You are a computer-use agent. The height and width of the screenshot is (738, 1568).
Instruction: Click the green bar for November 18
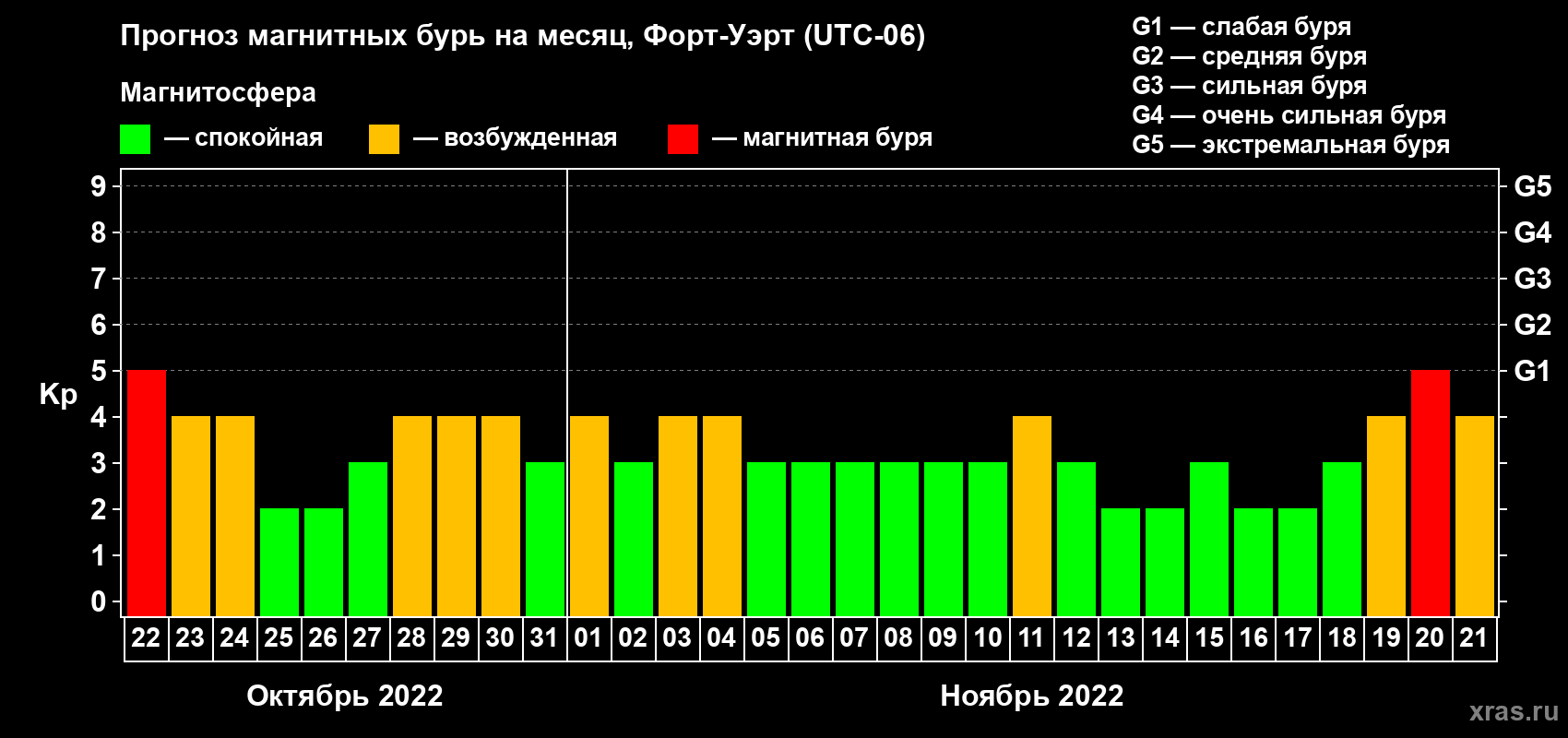(x=1342, y=540)
